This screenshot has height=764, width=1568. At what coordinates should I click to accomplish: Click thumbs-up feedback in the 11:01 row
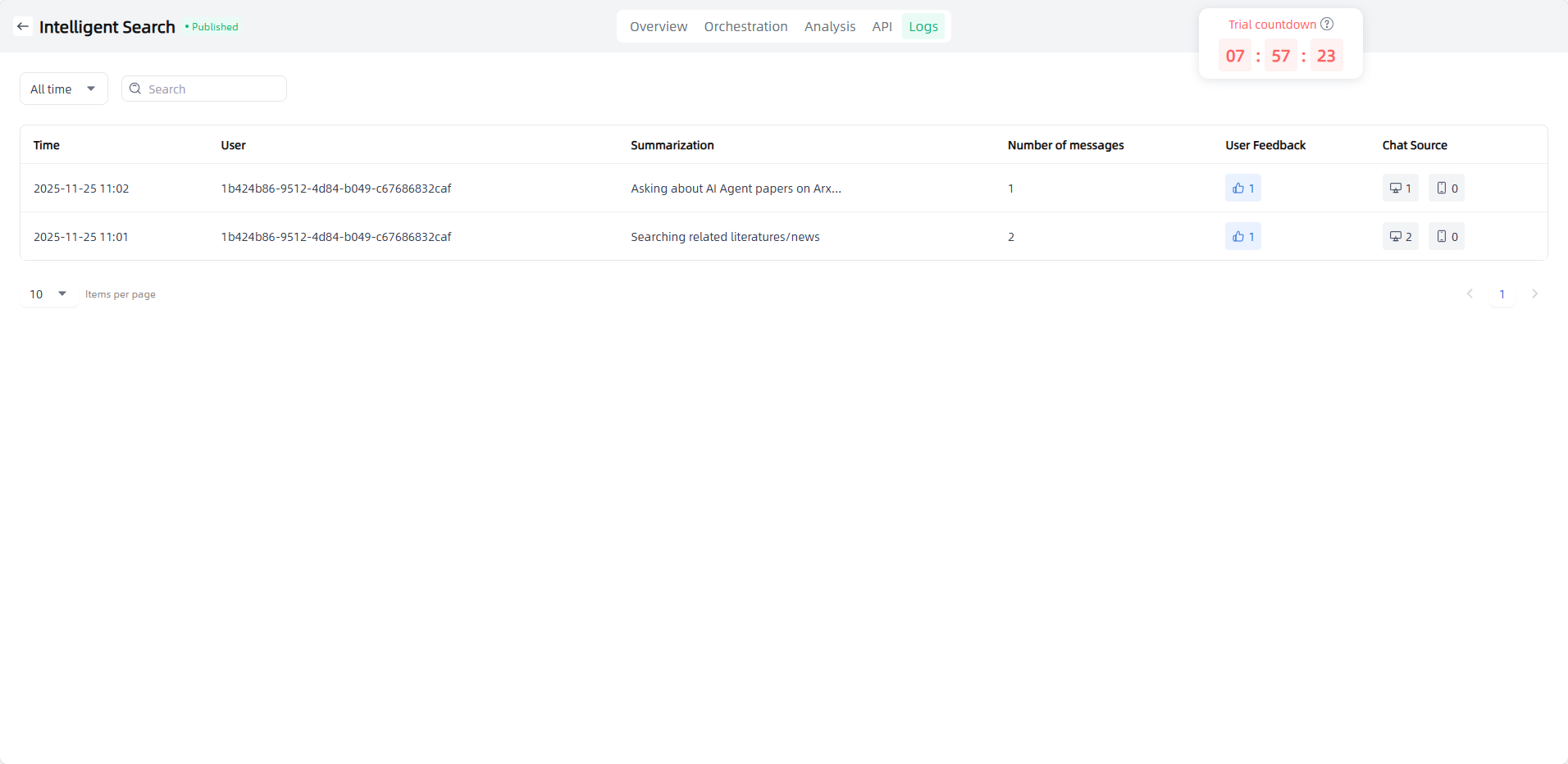pos(1242,237)
